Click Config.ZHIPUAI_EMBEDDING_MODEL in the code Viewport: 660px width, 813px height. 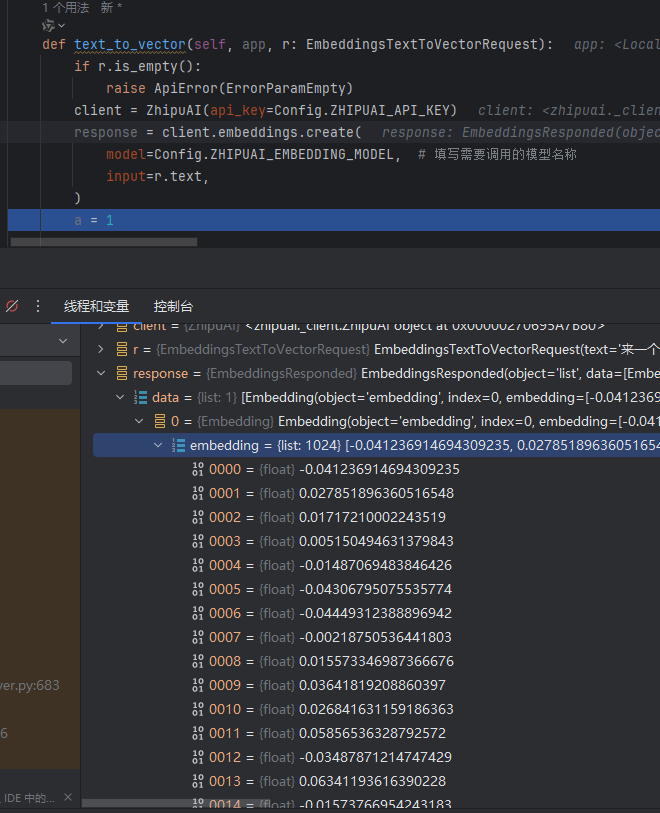[x=274, y=155]
